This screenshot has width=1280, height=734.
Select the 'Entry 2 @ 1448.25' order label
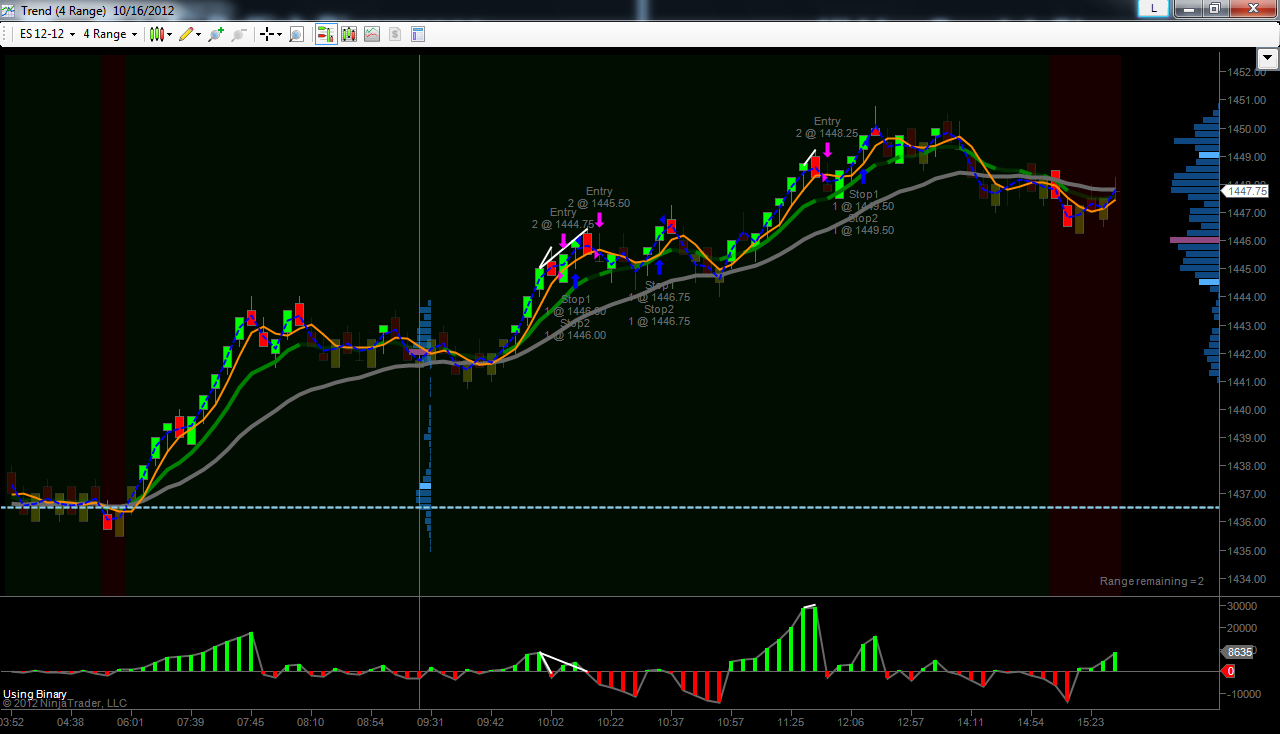click(827, 127)
